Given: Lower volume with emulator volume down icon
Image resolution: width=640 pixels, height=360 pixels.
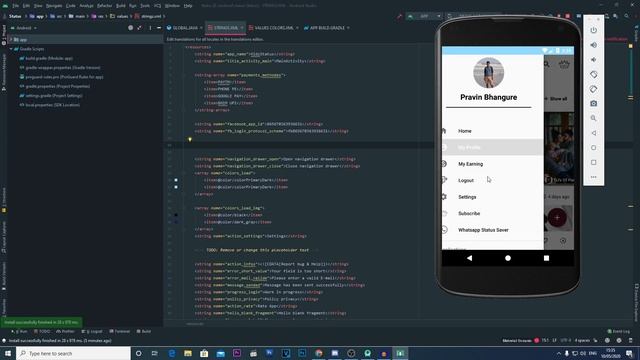Looking at the screenshot, I should (593, 60).
